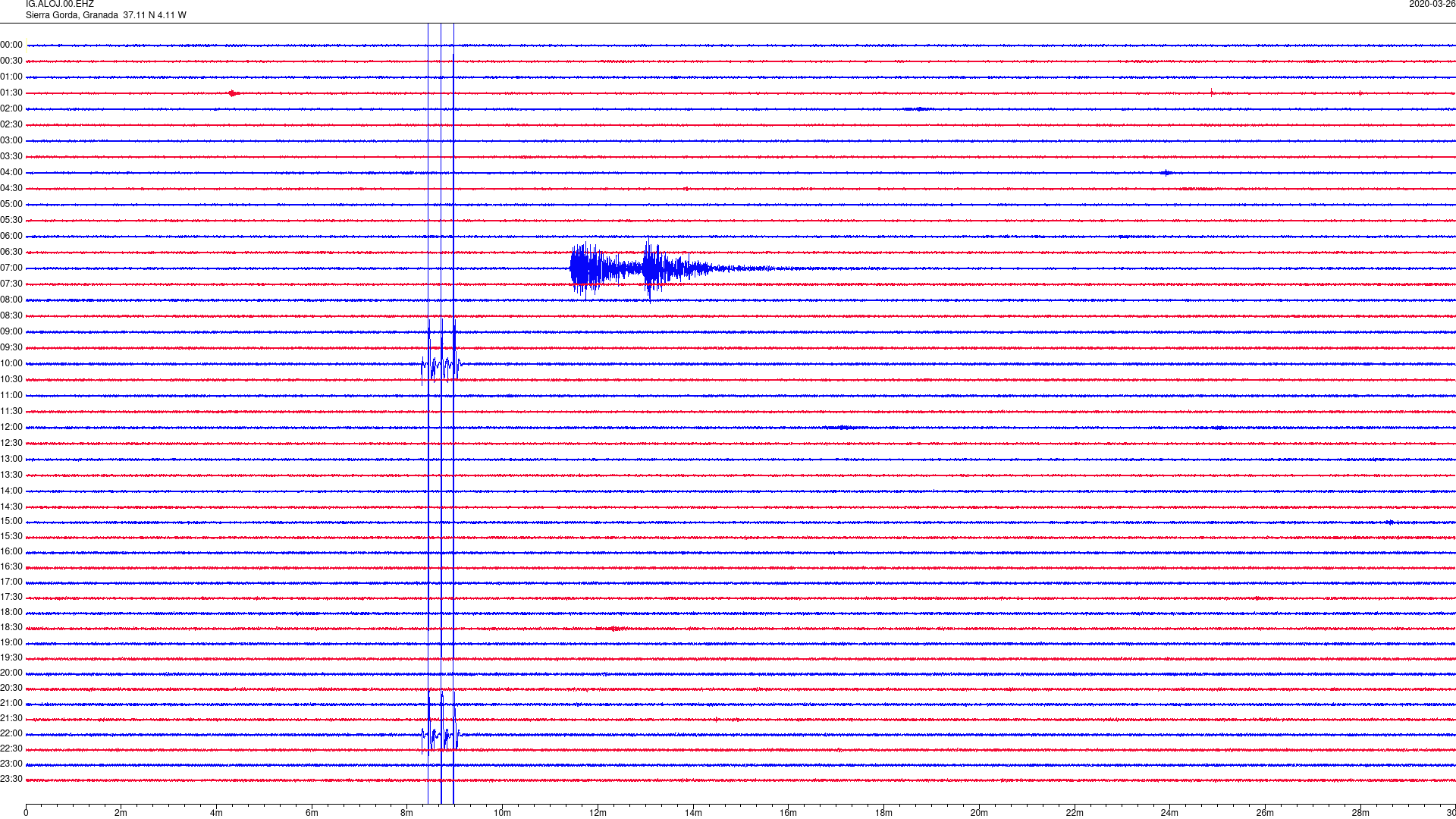This screenshot has height=819, width=1456.
Task: Select the 12:00 time row label
Action: click(11, 427)
